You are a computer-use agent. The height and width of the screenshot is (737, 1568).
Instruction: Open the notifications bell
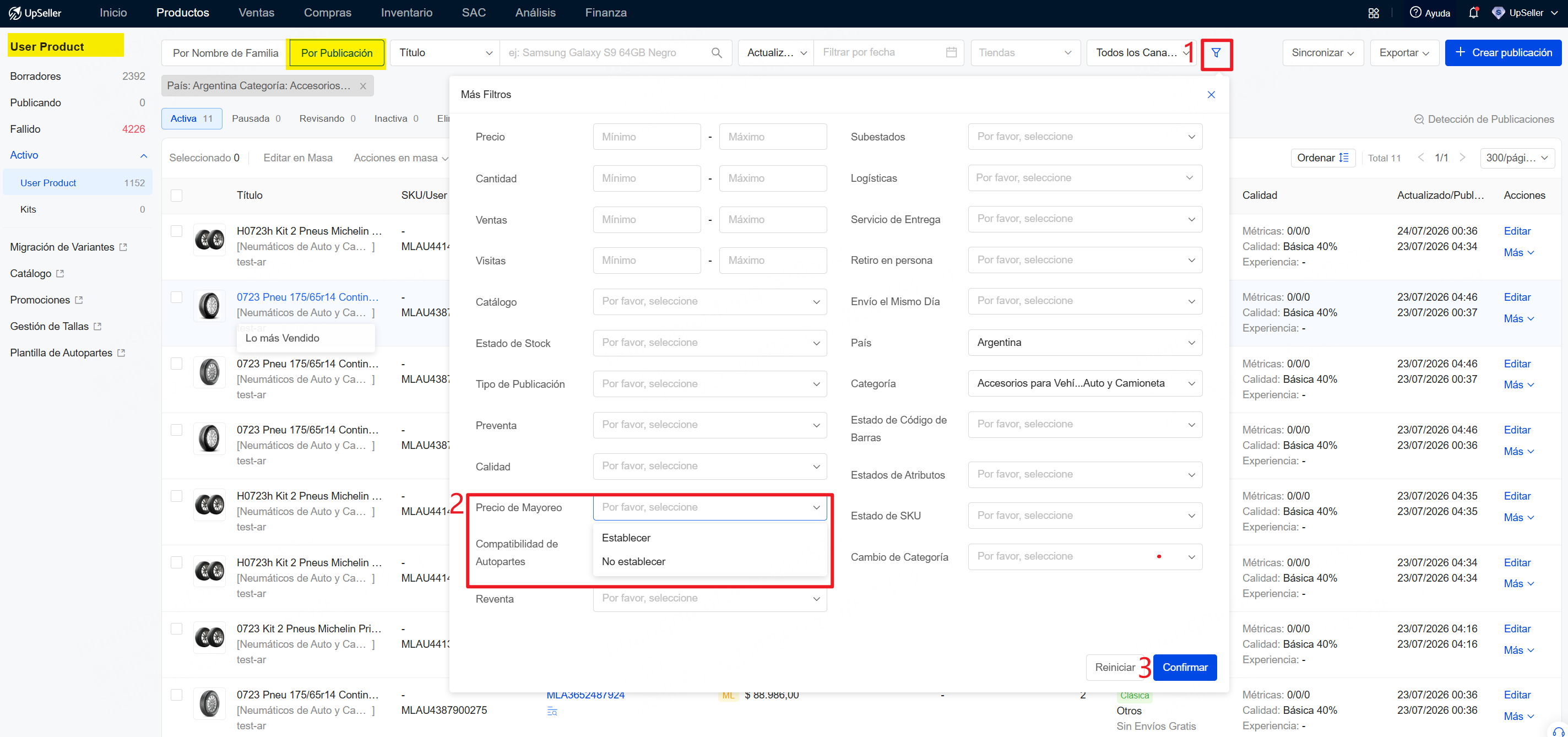point(1473,13)
